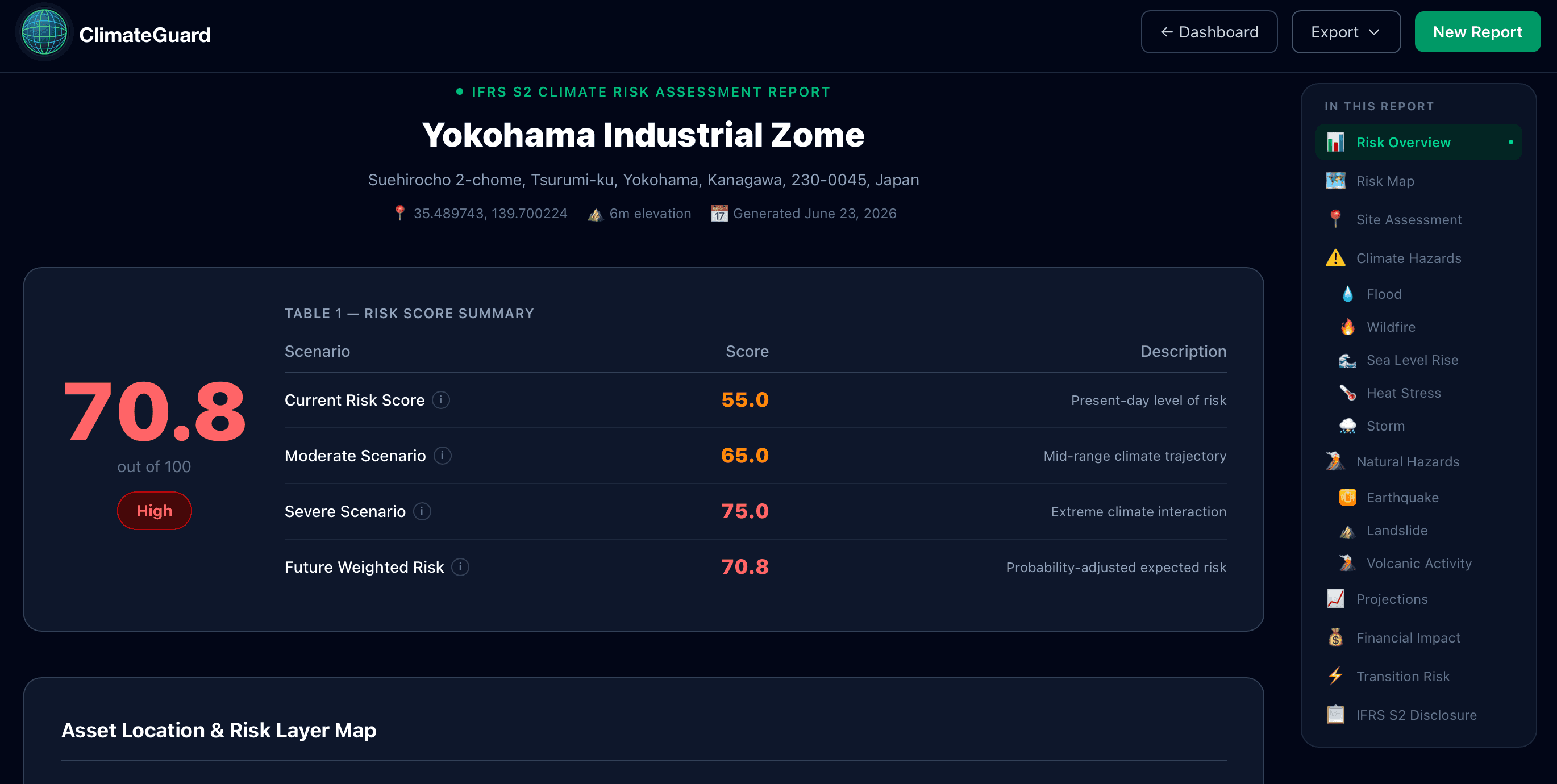Click info icon for Future Weighted Risk

pyautogui.click(x=460, y=567)
